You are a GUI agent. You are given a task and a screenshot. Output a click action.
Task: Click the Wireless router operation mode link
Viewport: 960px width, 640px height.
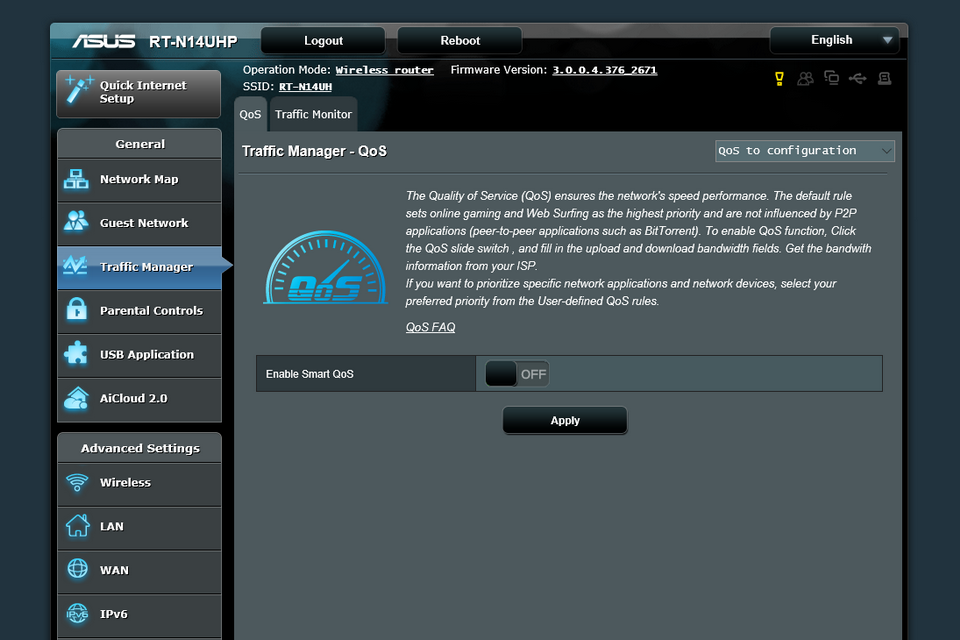(x=384, y=70)
